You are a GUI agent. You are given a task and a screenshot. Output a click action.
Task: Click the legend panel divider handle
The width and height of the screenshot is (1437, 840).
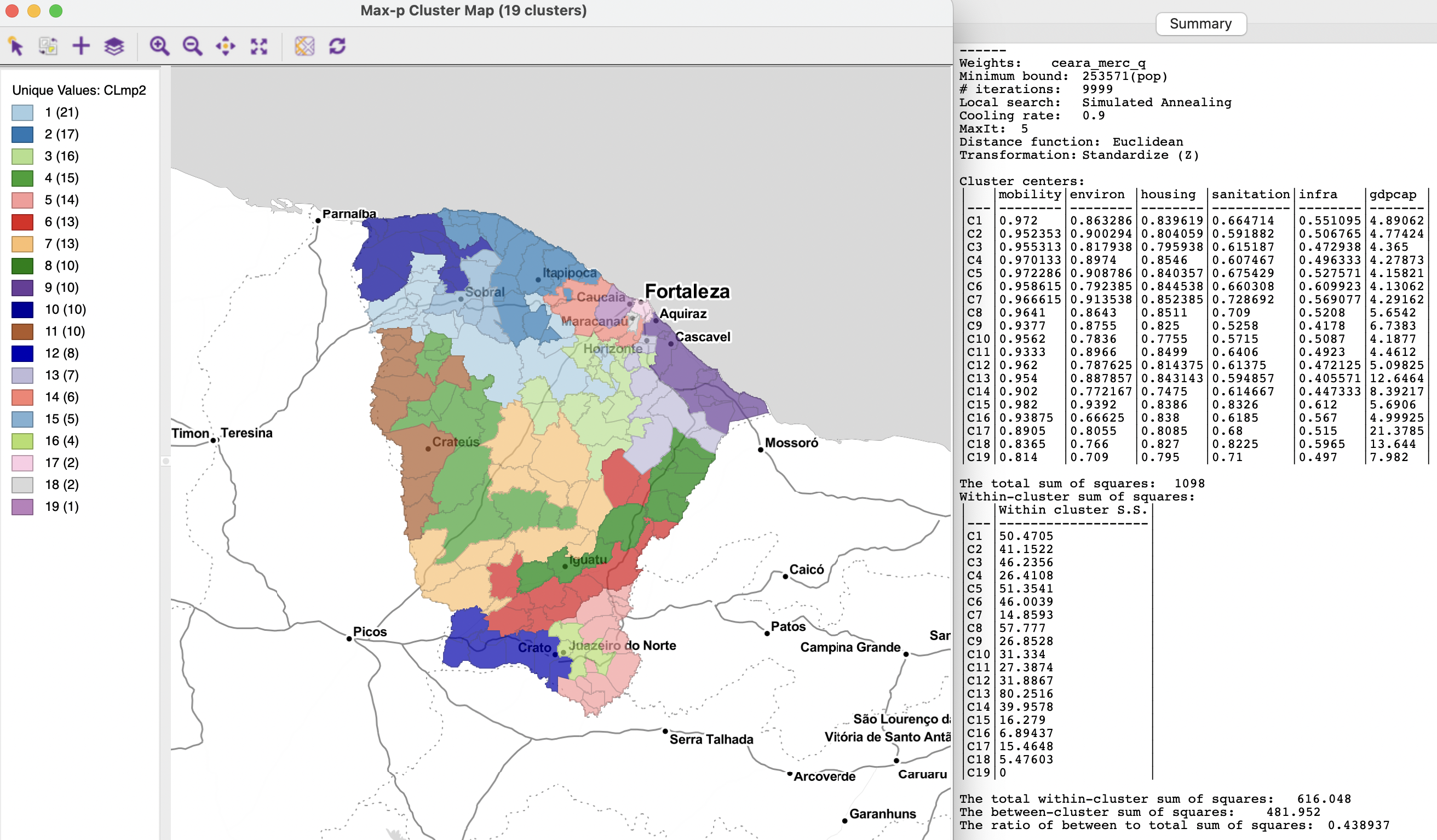tap(166, 461)
